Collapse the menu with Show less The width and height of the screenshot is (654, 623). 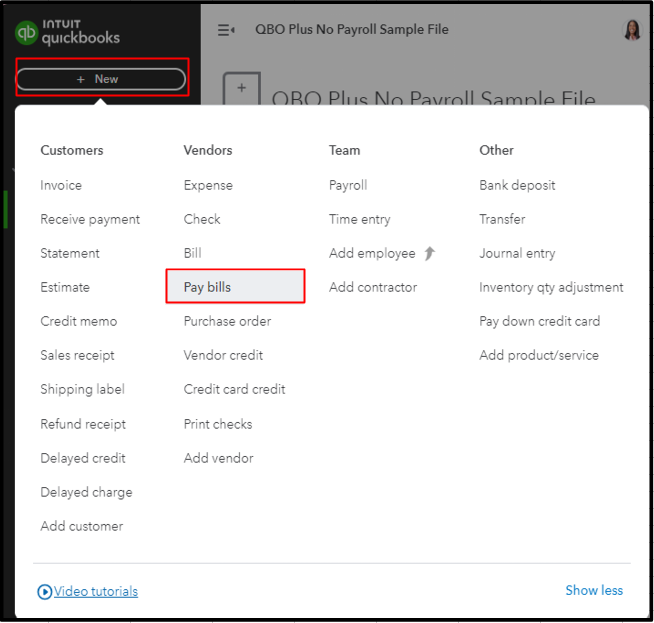click(594, 590)
